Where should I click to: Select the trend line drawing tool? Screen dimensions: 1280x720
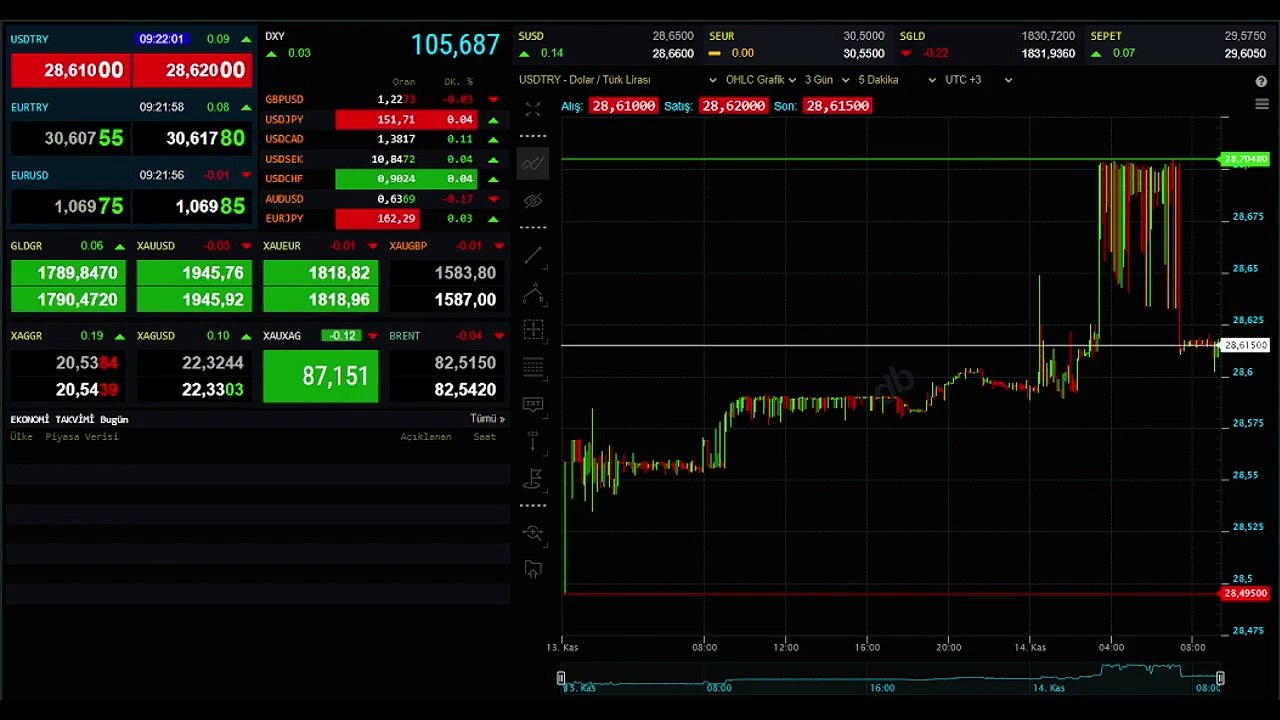(533, 256)
